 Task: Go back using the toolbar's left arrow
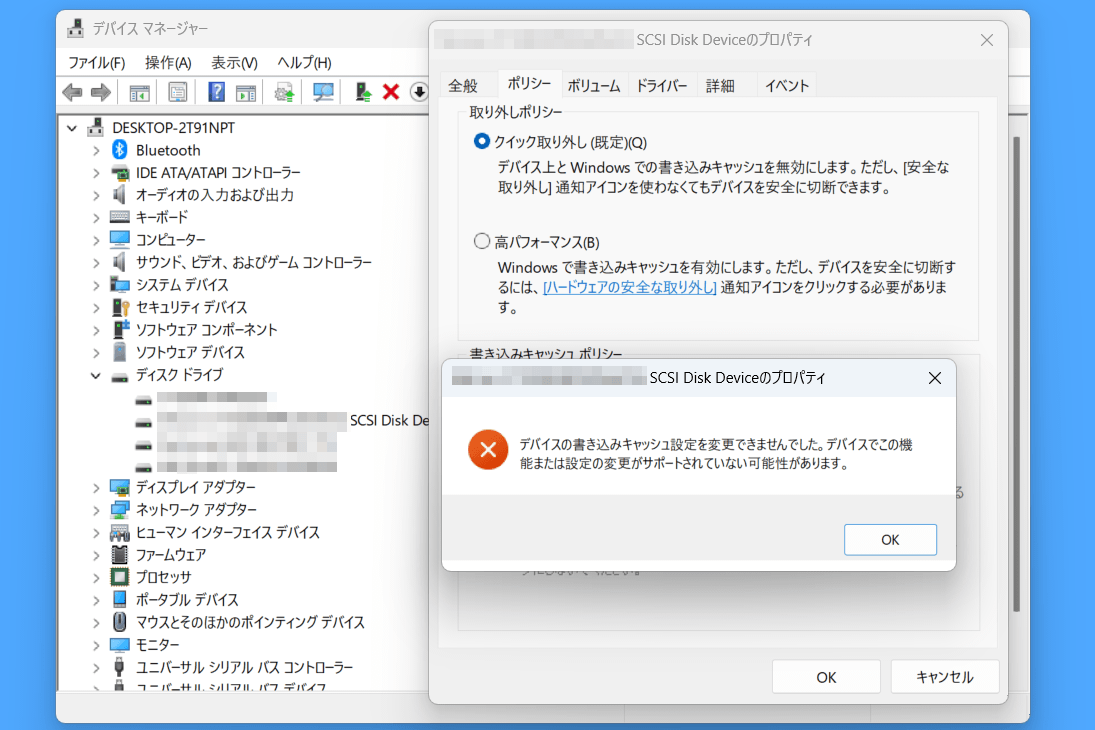click(72, 92)
